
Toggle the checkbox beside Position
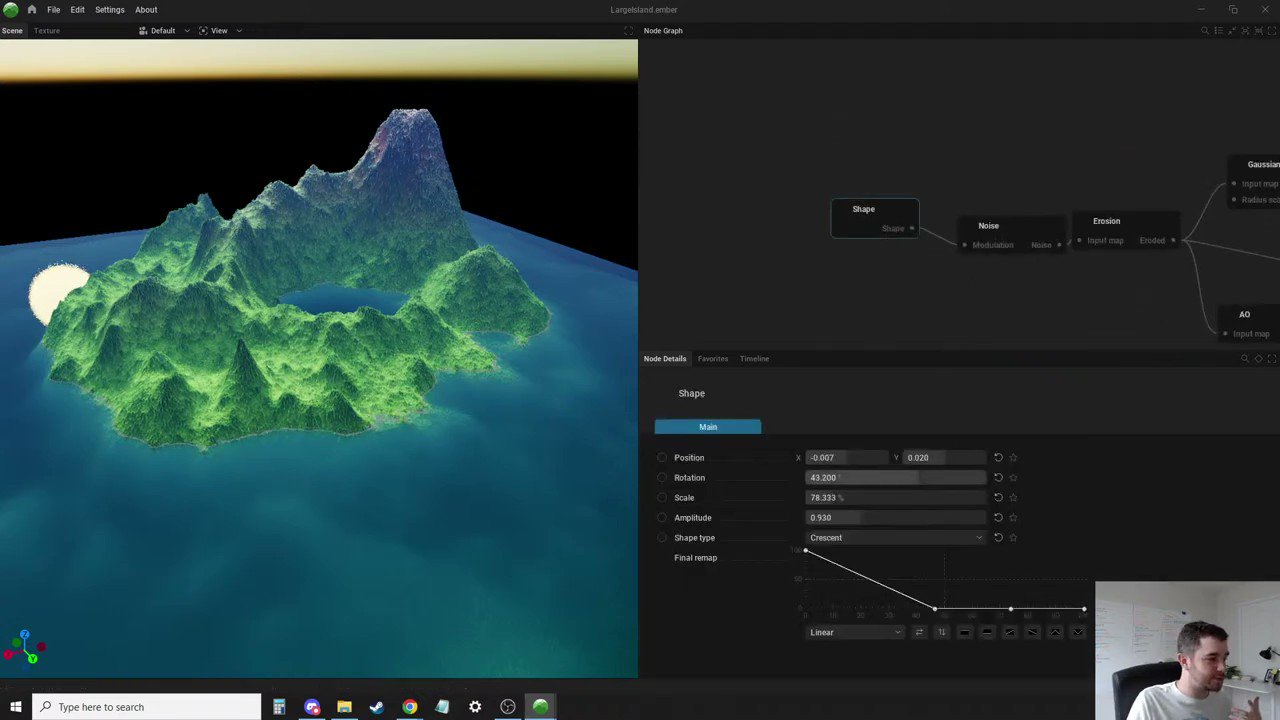click(x=662, y=457)
